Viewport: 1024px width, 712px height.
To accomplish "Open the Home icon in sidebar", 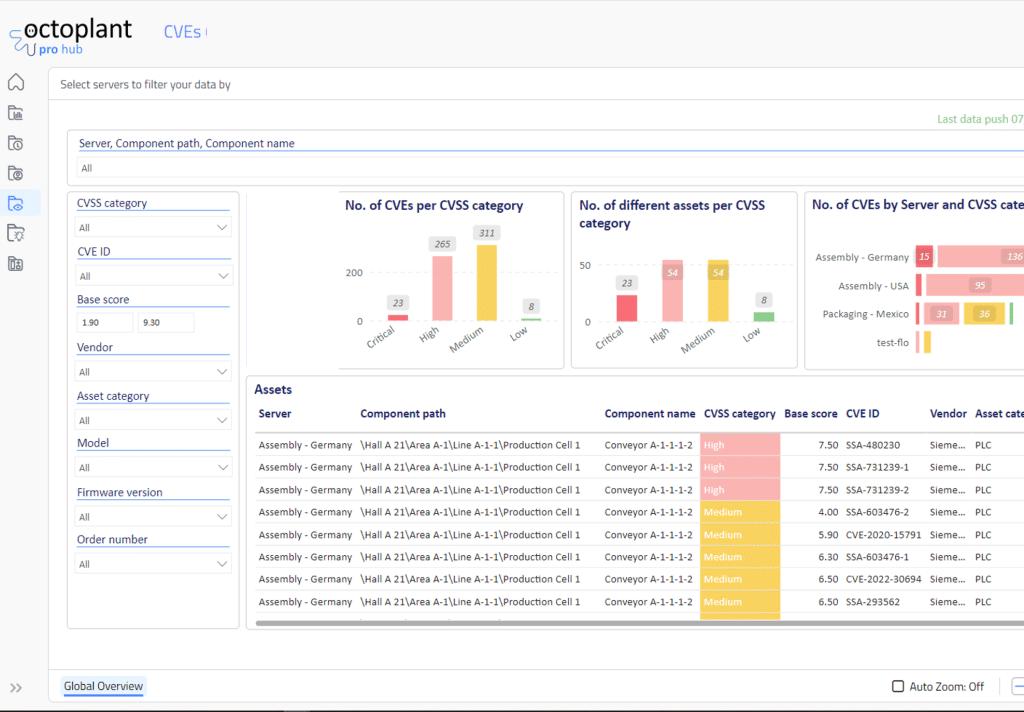I will [16, 82].
